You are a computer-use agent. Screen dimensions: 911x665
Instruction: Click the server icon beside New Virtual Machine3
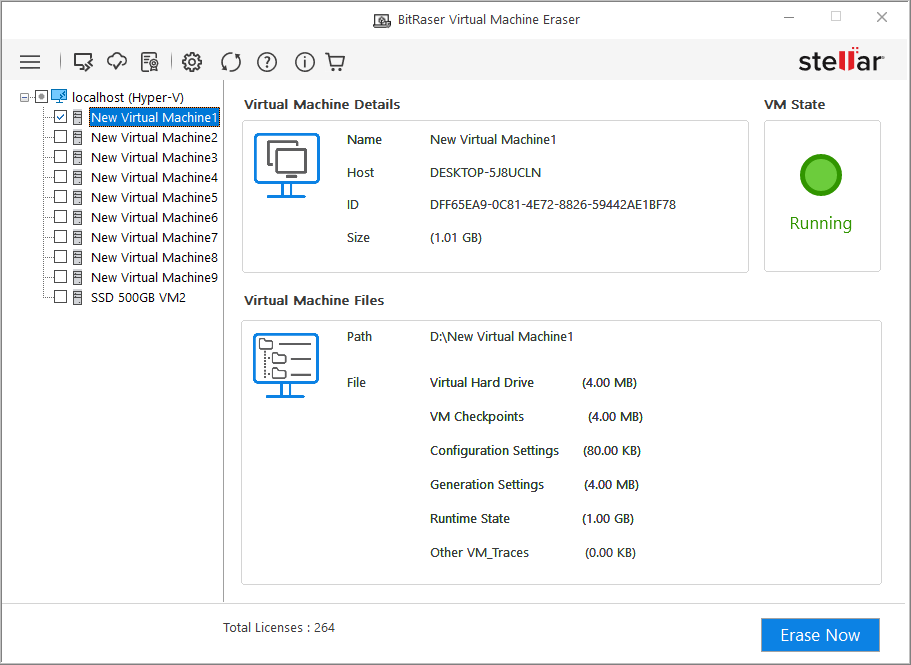(x=77, y=157)
